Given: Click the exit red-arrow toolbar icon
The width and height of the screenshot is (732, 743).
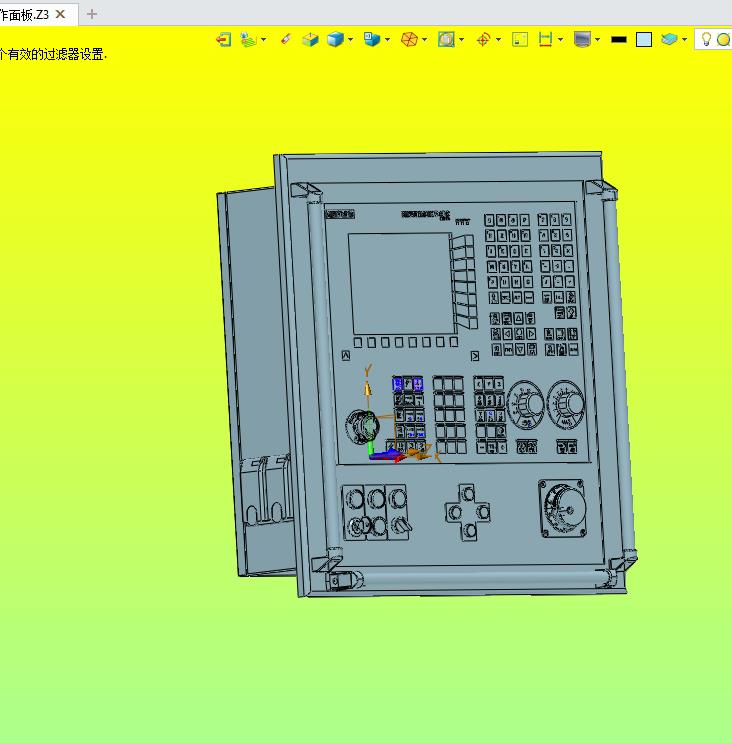Looking at the screenshot, I should 224,39.
